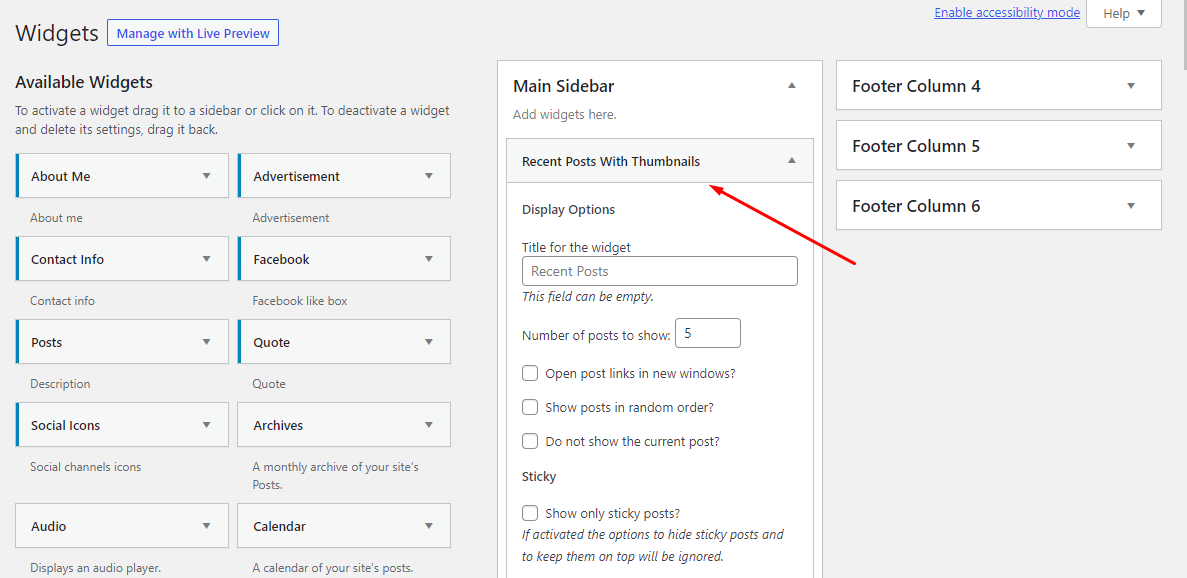Collapse the Main Sidebar panel
Screen dimensions: 1187x578
pos(792,86)
